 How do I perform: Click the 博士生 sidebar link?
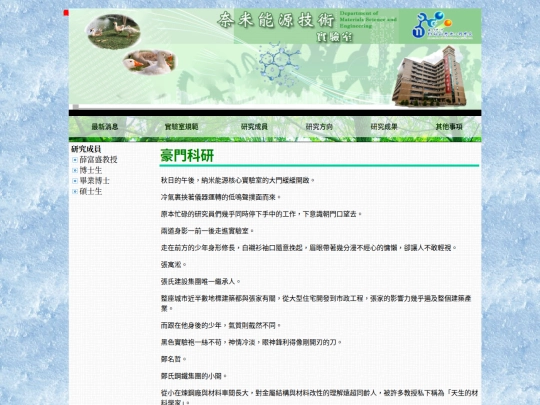click(91, 170)
